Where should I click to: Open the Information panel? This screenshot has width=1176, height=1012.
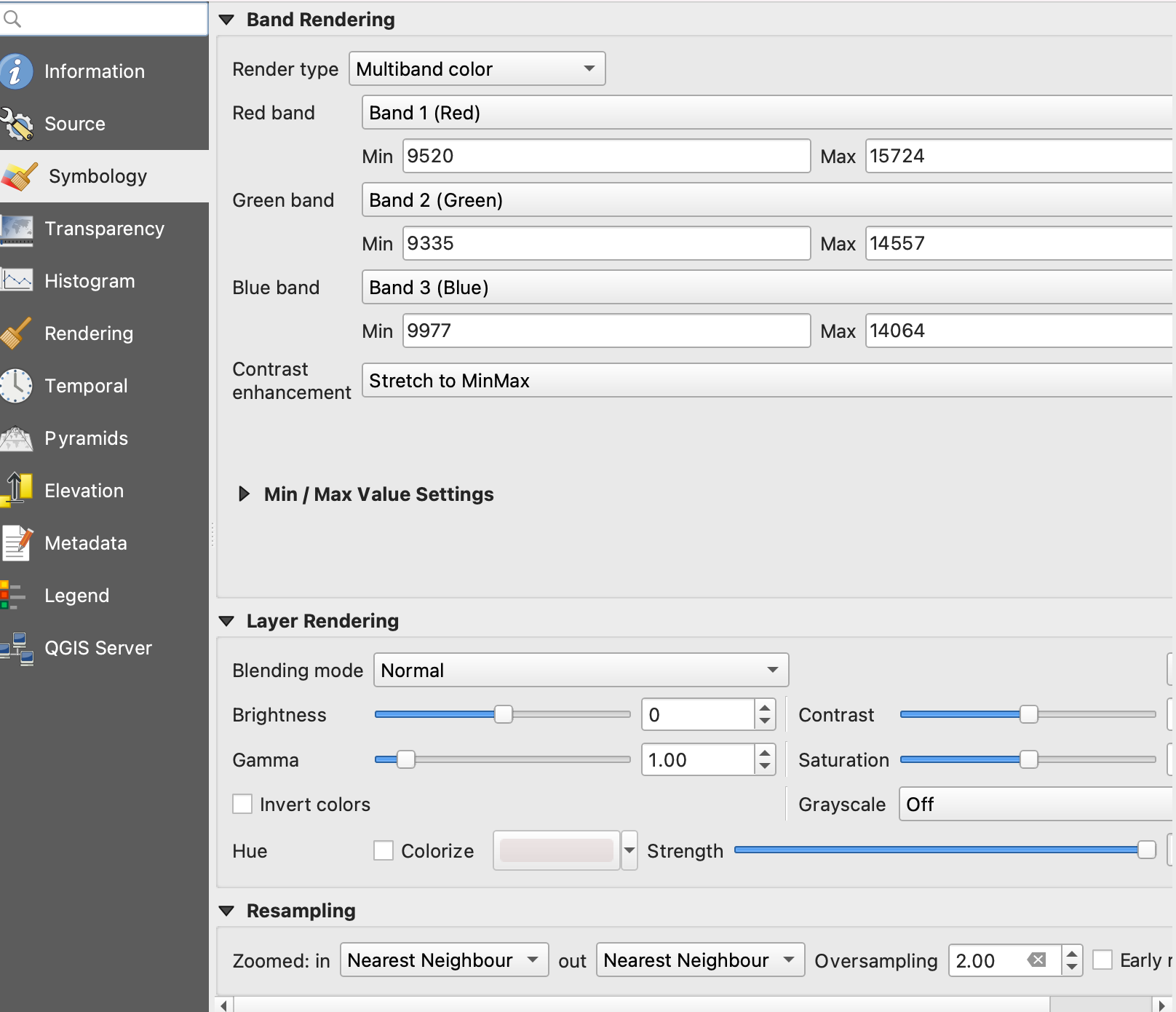point(95,71)
